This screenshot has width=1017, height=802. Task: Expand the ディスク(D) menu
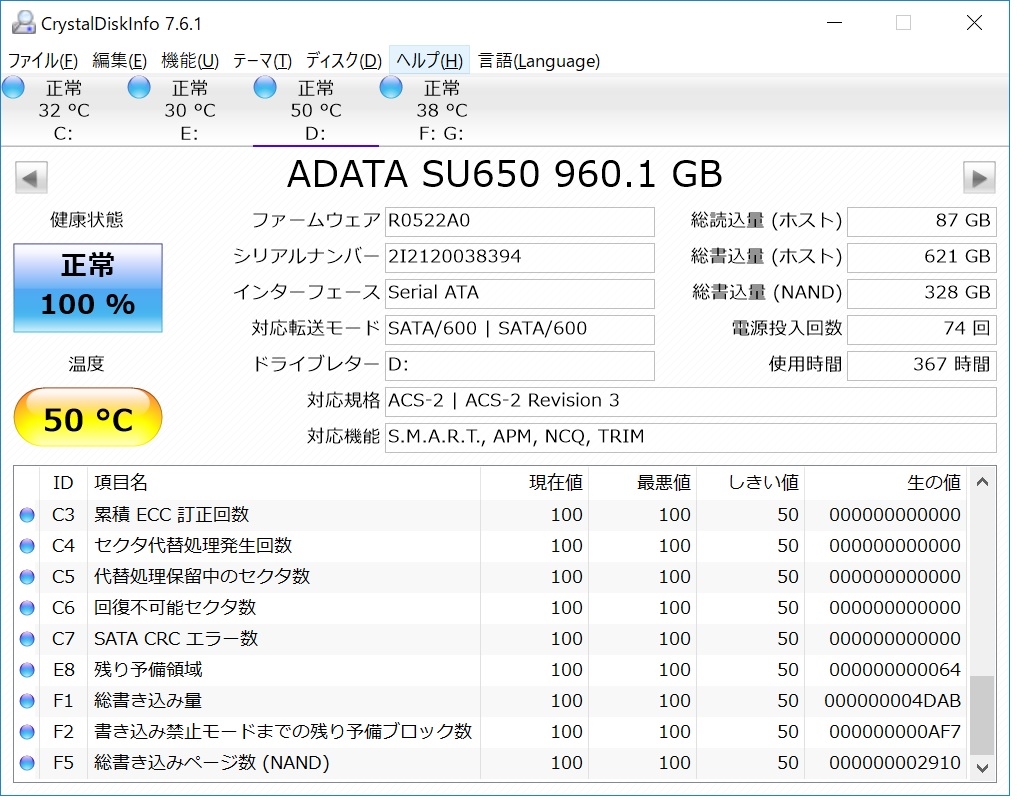pyautogui.click(x=343, y=61)
